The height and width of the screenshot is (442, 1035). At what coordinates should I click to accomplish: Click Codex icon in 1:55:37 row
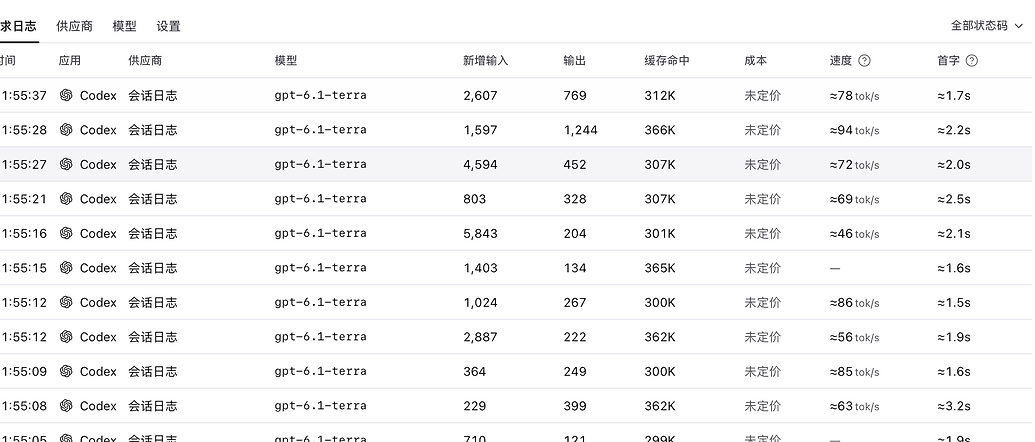[66, 95]
